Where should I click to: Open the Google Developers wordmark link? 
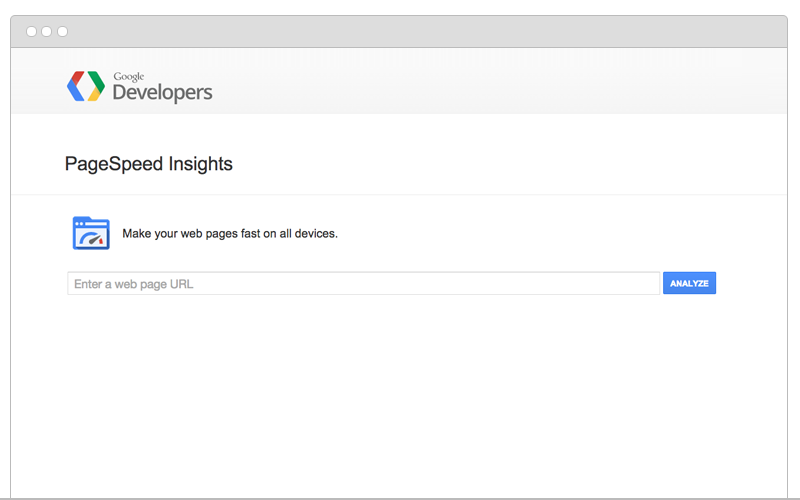tap(162, 87)
